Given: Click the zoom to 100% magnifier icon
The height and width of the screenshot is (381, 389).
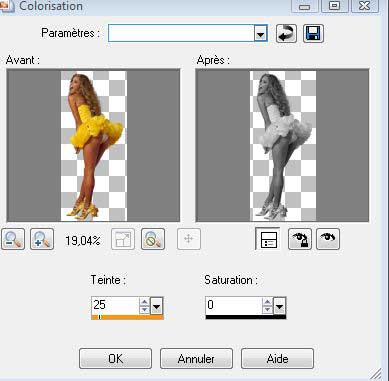Looking at the screenshot, I should point(153,239).
